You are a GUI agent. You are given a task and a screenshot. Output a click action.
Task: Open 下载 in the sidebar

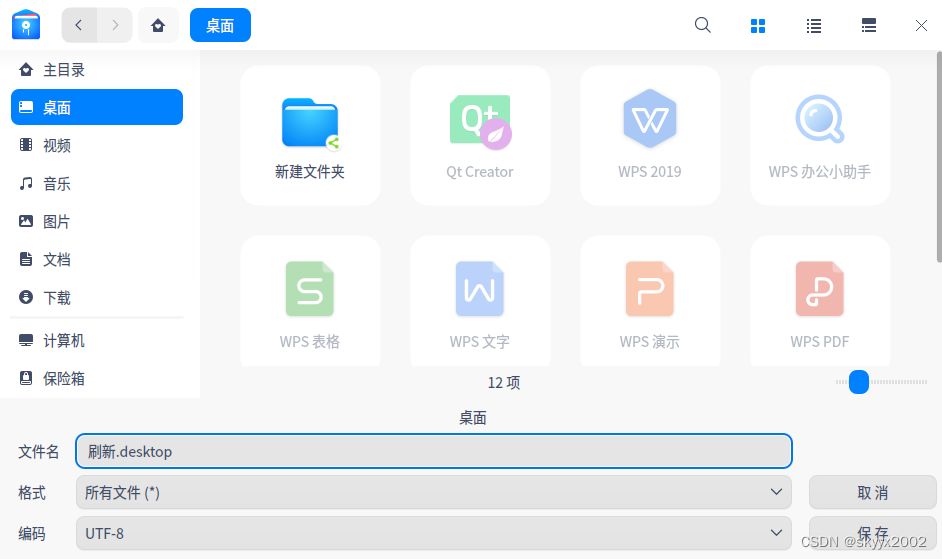[97, 297]
